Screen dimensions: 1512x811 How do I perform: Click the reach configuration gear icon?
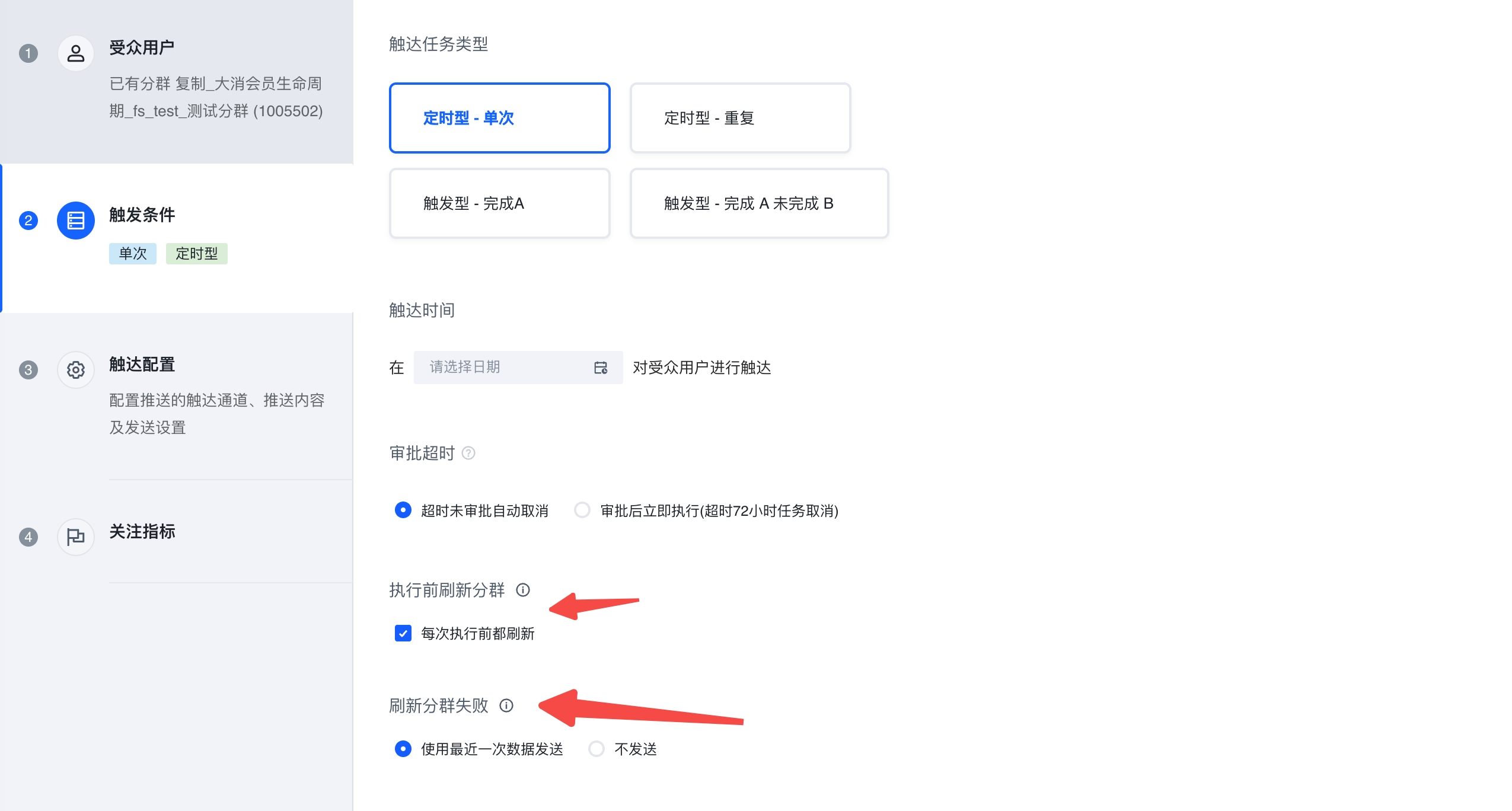point(75,370)
